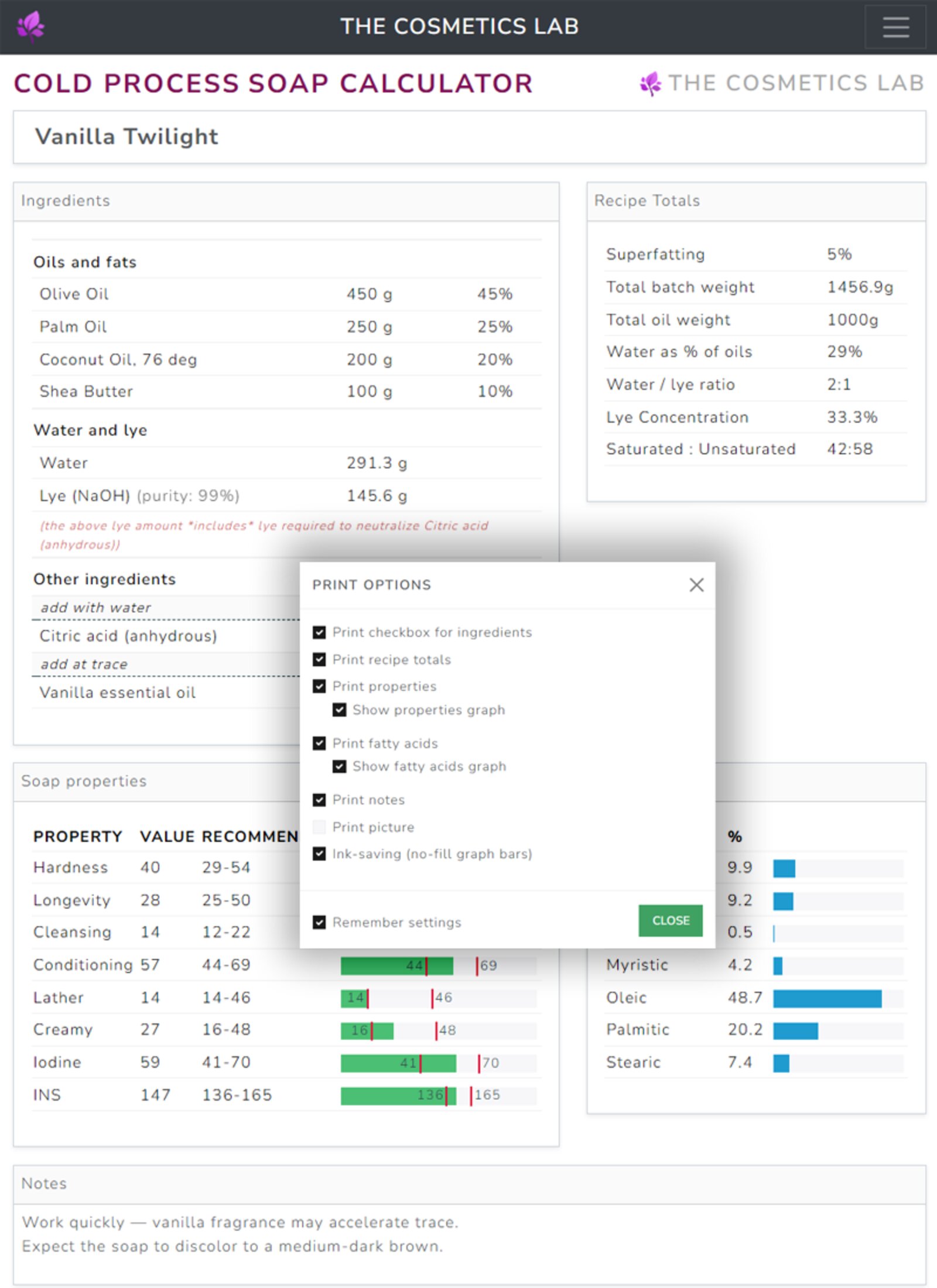The image size is (937, 1288).
Task: Disable Print properties checkbox
Action: 319,686
